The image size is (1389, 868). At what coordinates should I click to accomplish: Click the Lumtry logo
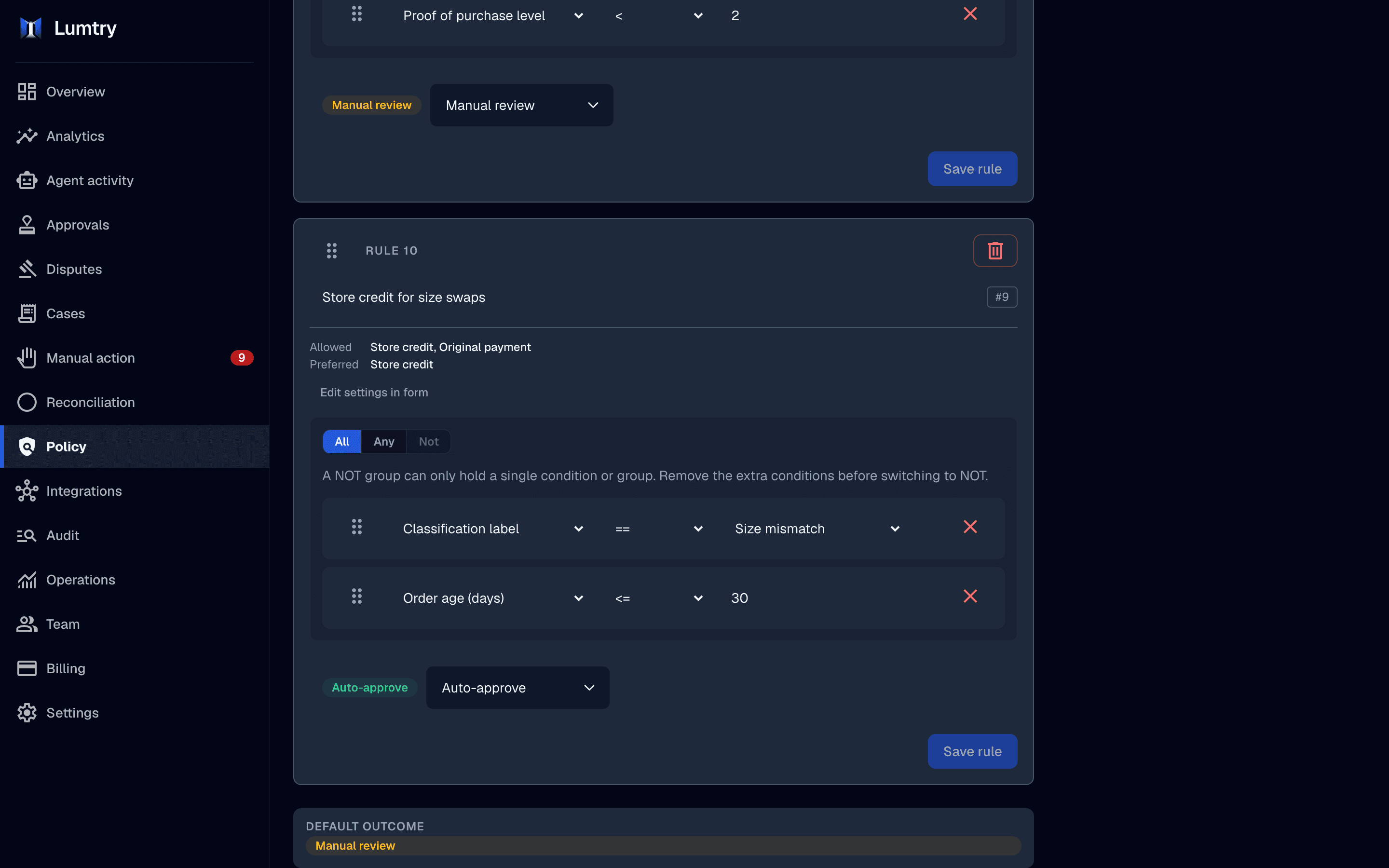[x=30, y=27]
